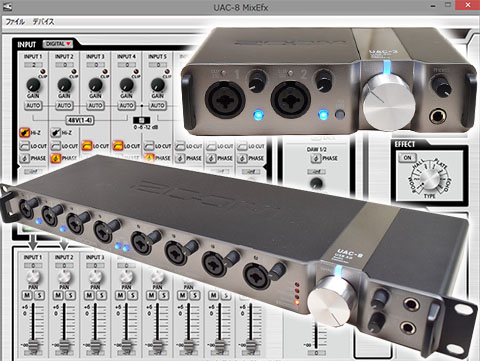Click the DAW 1/2 send knob
The image size is (480, 361).
(x=316, y=183)
